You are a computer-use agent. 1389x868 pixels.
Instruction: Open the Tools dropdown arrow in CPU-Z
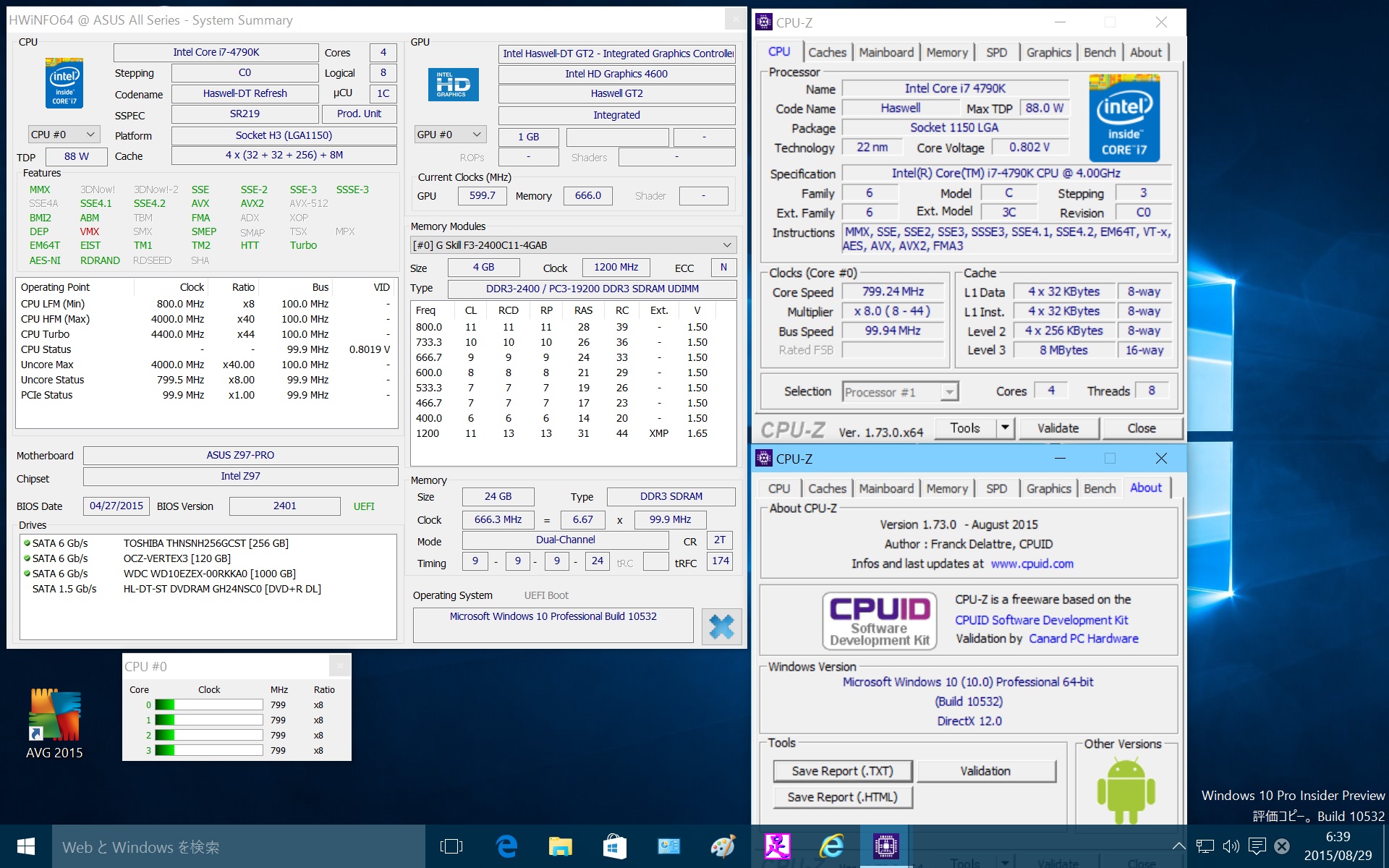tap(1005, 428)
